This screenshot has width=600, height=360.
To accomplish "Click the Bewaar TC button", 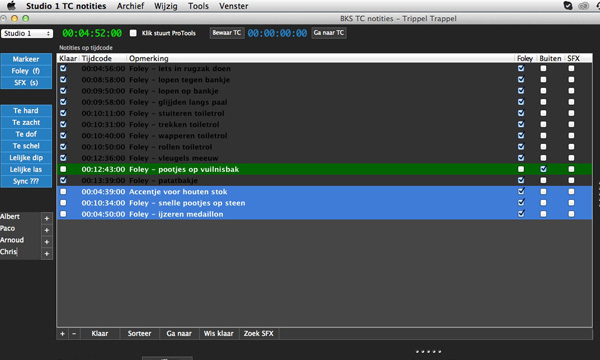I will click(x=227, y=33).
